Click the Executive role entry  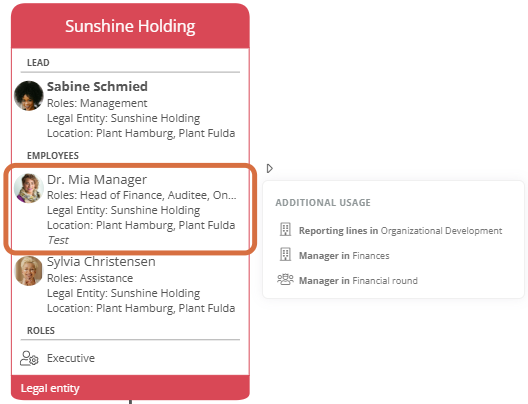pos(71,358)
